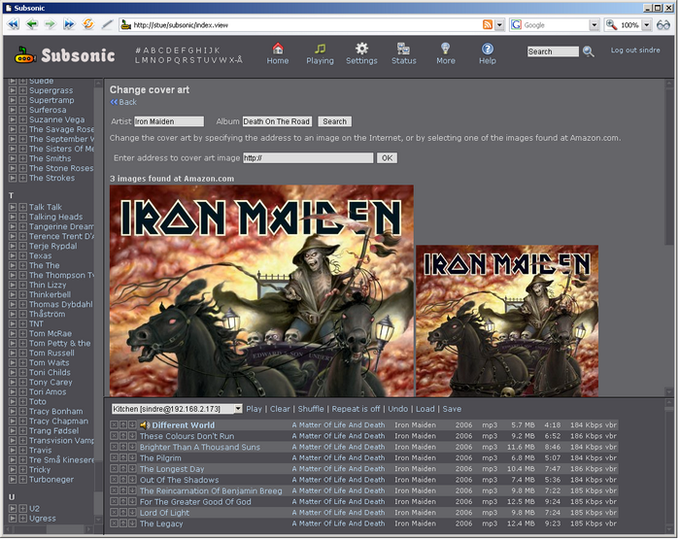Open the Help question mark icon
Viewport: 680px width, 540px height.
[x=487, y=48]
